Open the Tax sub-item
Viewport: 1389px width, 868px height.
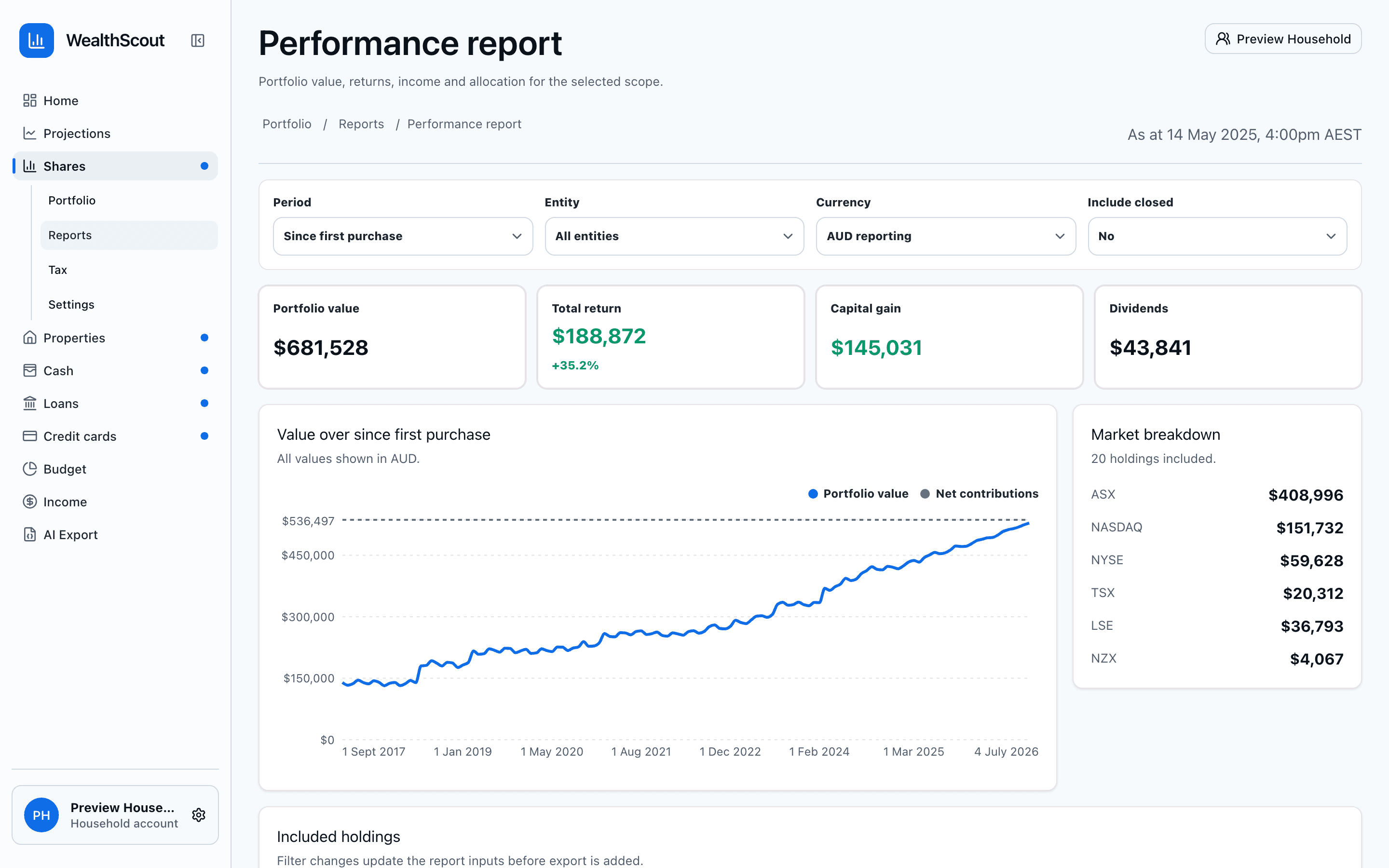coord(129,270)
